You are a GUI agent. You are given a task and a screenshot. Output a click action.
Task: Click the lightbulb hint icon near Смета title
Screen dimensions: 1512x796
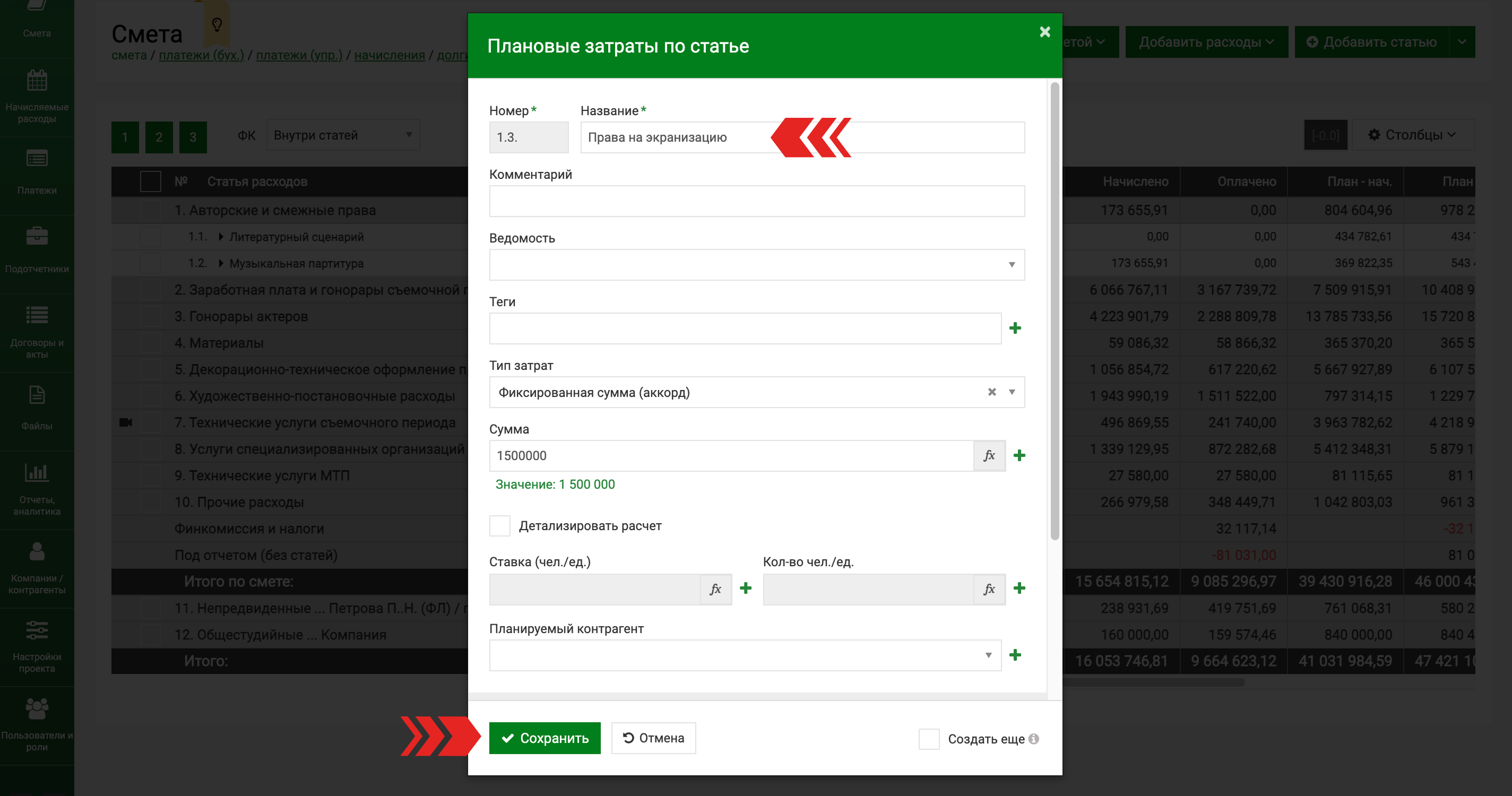click(217, 24)
